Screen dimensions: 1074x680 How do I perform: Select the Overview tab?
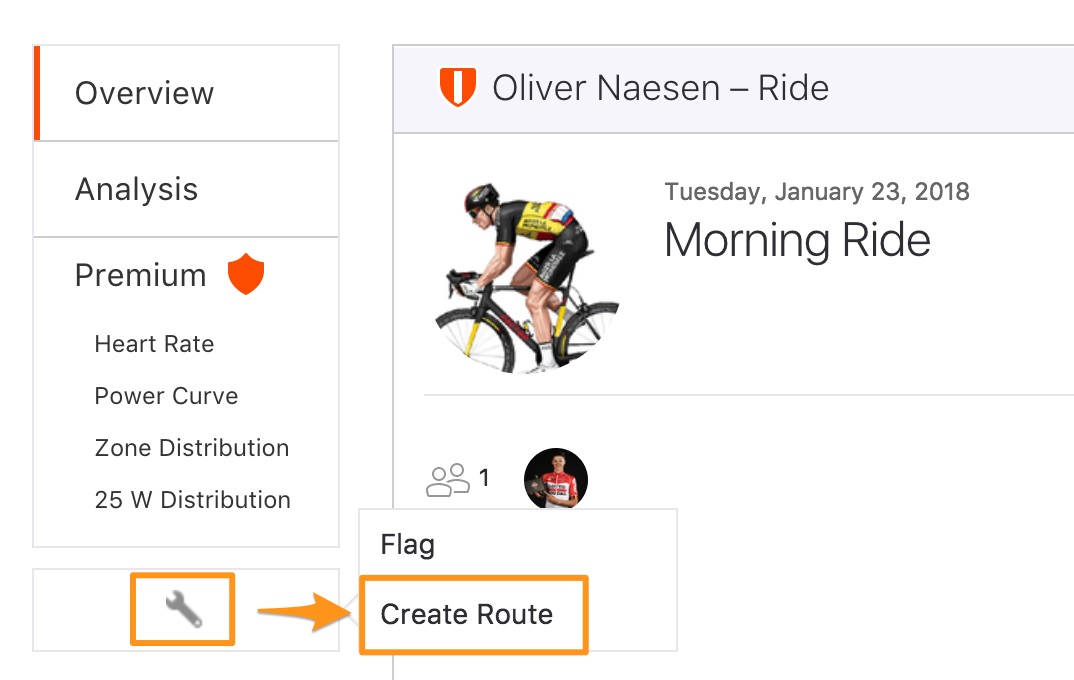[186, 93]
